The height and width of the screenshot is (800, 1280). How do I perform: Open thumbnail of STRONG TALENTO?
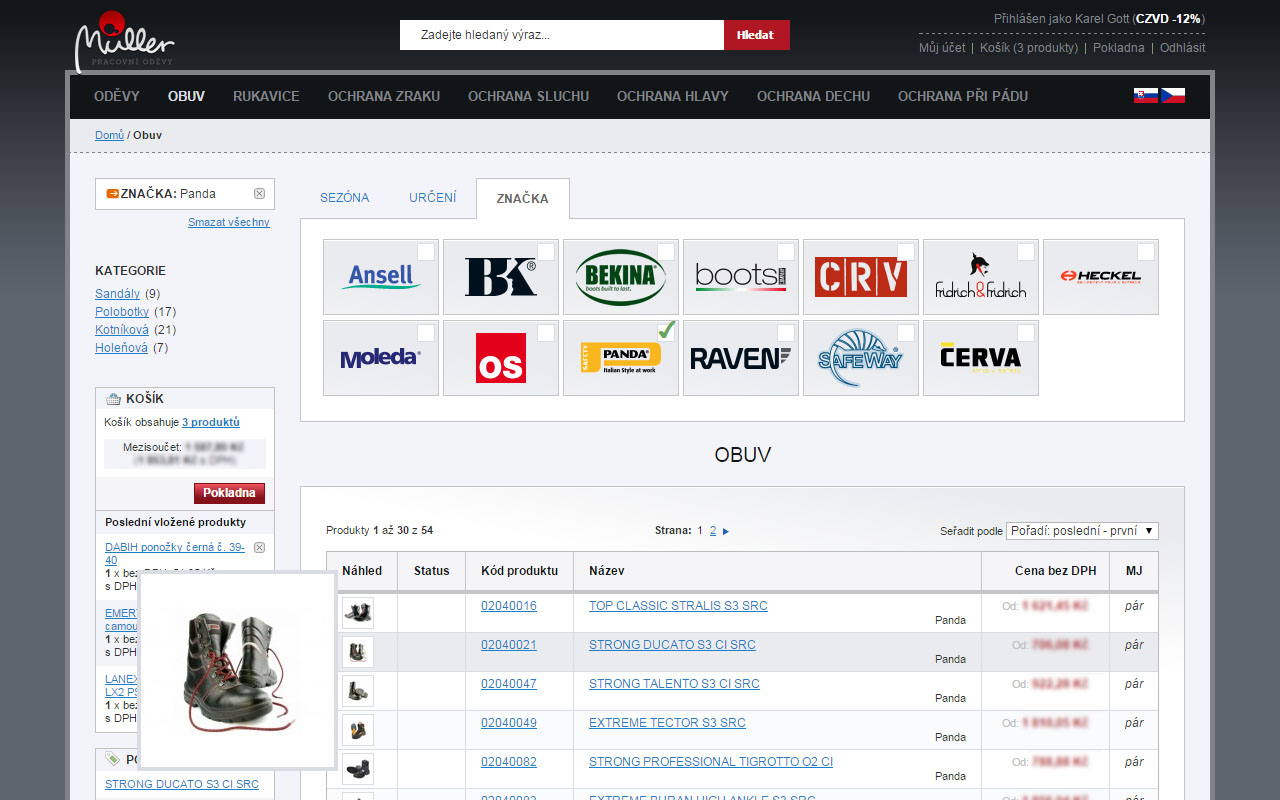pos(358,691)
